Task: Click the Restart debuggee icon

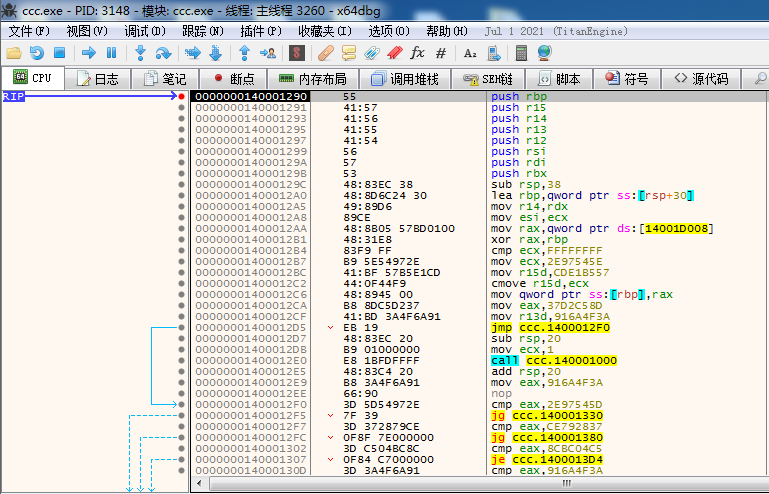Action: tap(37, 53)
